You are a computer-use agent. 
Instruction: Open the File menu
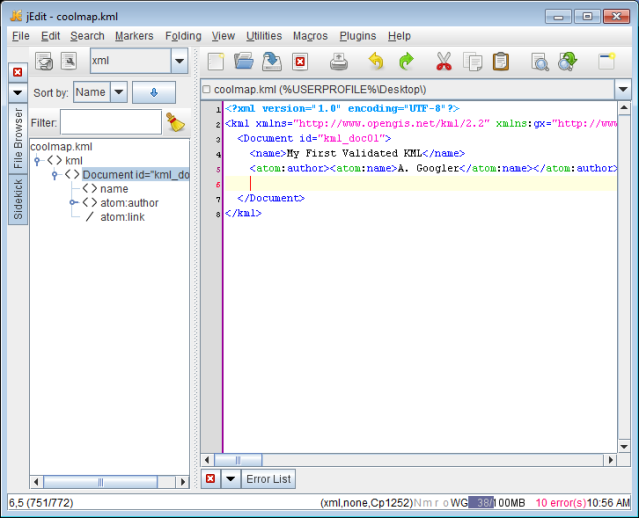point(20,36)
